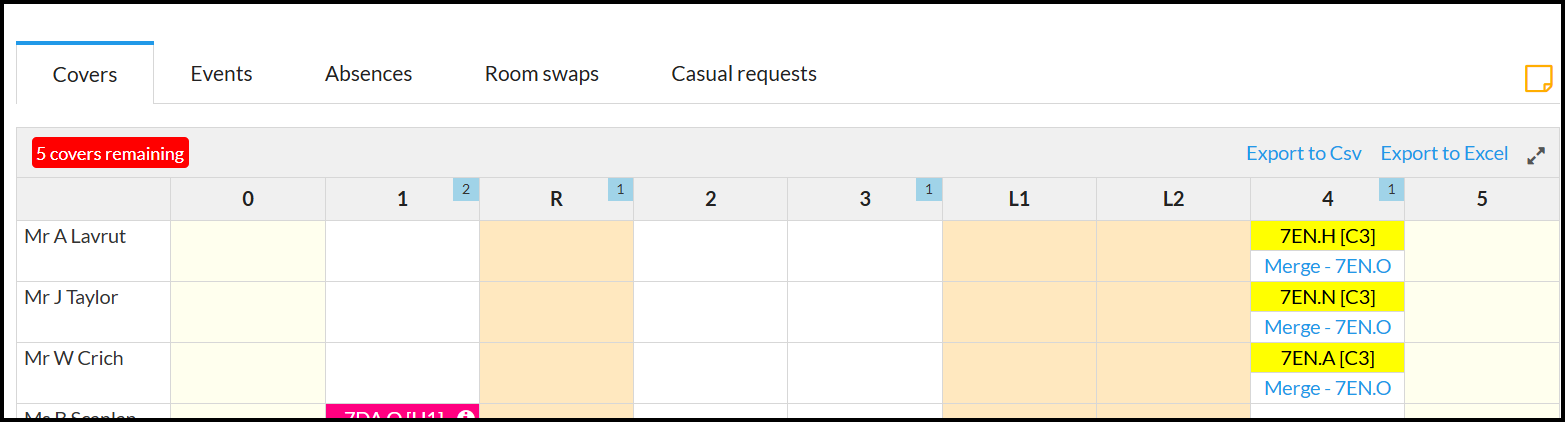Select the Covers tab
Viewport: 1565px width, 422px height.
[x=85, y=74]
